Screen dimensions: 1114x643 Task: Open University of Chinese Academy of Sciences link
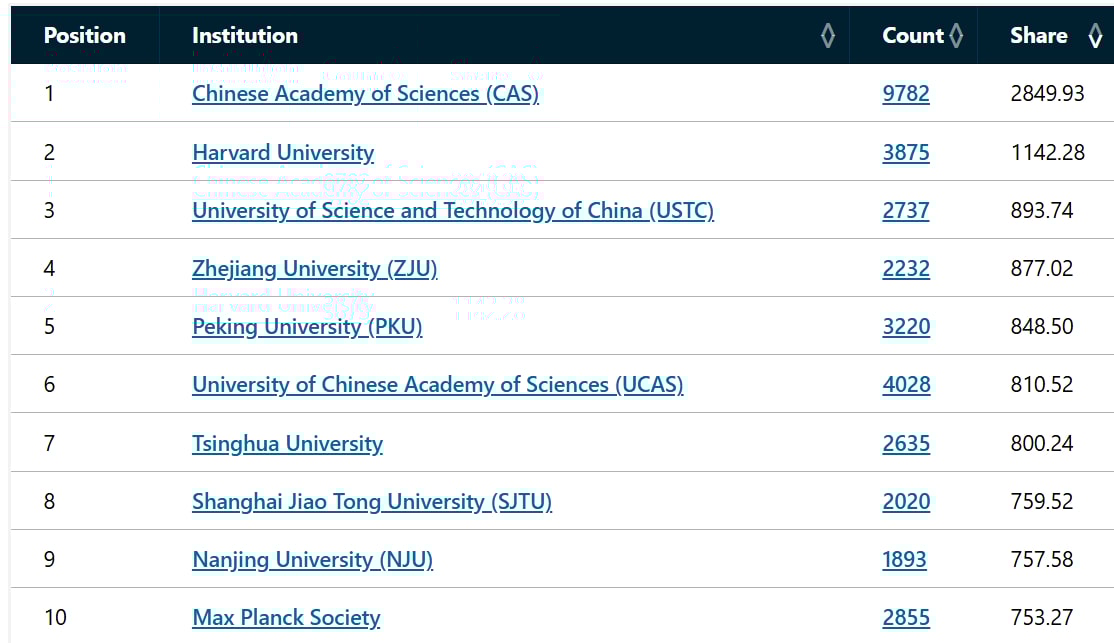[x=438, y=385]
